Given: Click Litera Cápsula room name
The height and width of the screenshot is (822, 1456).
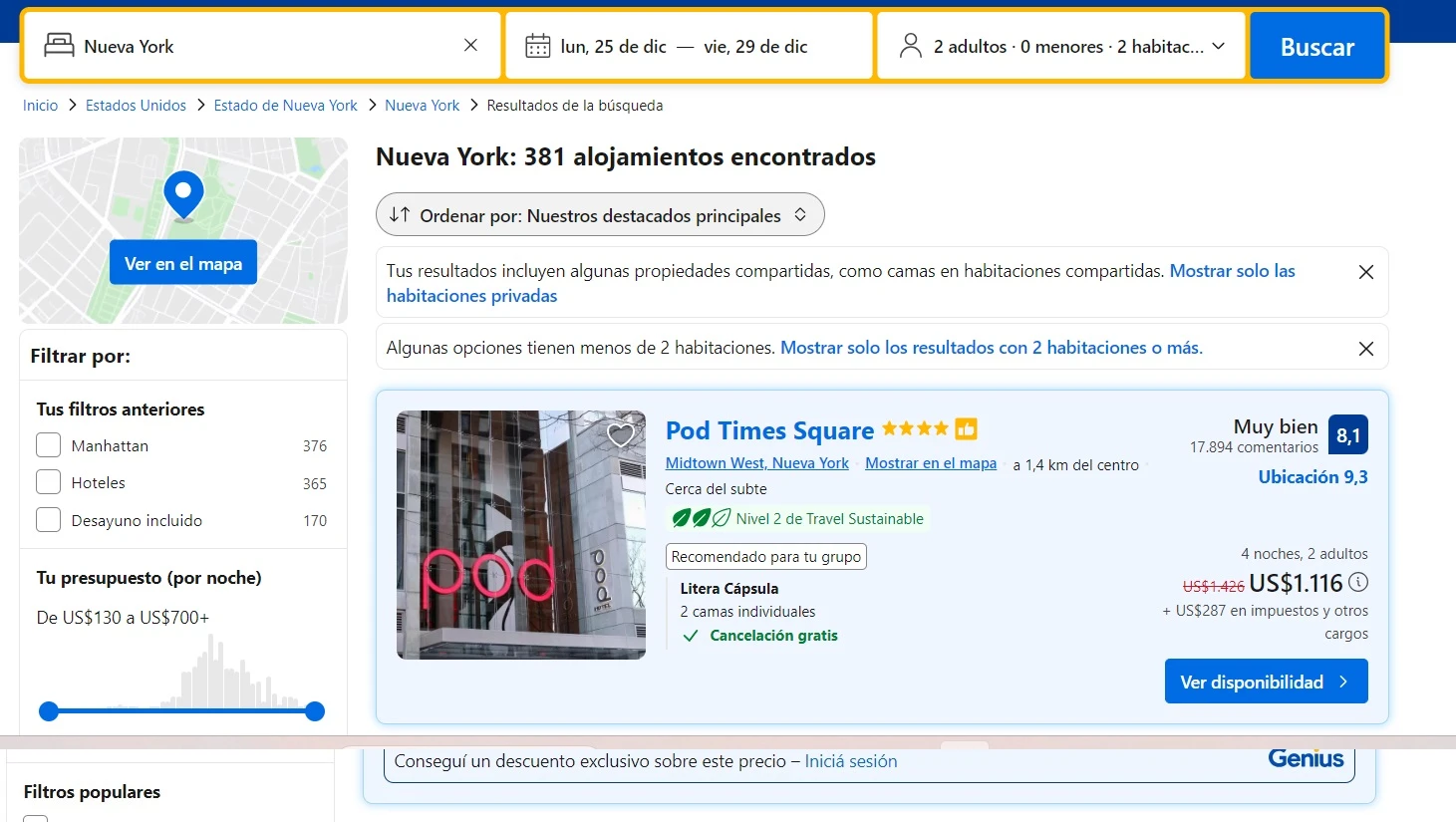Looking at the screenshot, I should 729,589.
